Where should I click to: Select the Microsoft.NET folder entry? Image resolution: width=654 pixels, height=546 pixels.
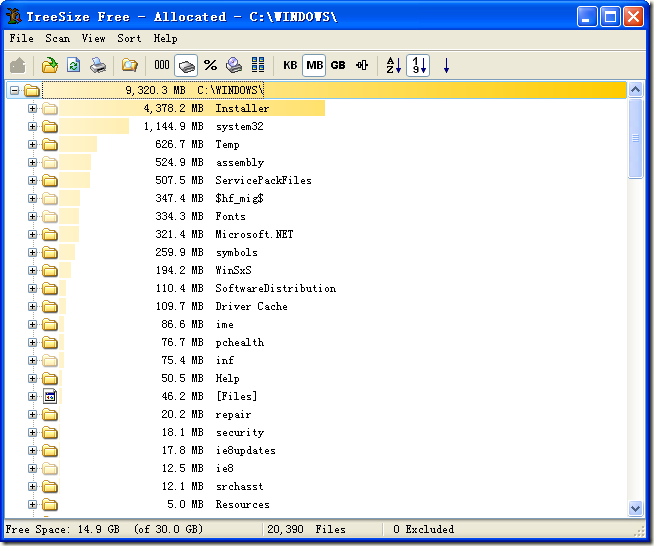point(256,234)
